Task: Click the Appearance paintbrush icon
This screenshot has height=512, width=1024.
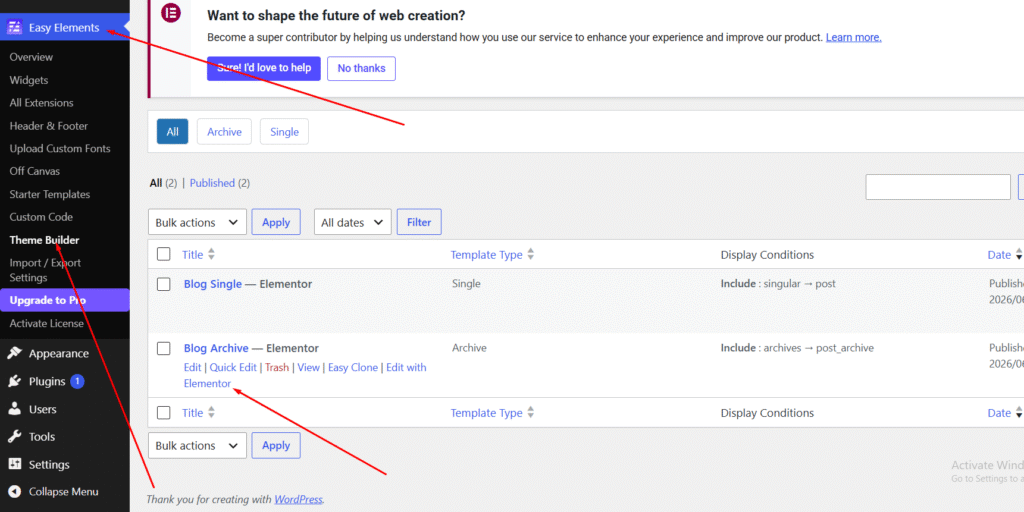Action: pos(14,353)
